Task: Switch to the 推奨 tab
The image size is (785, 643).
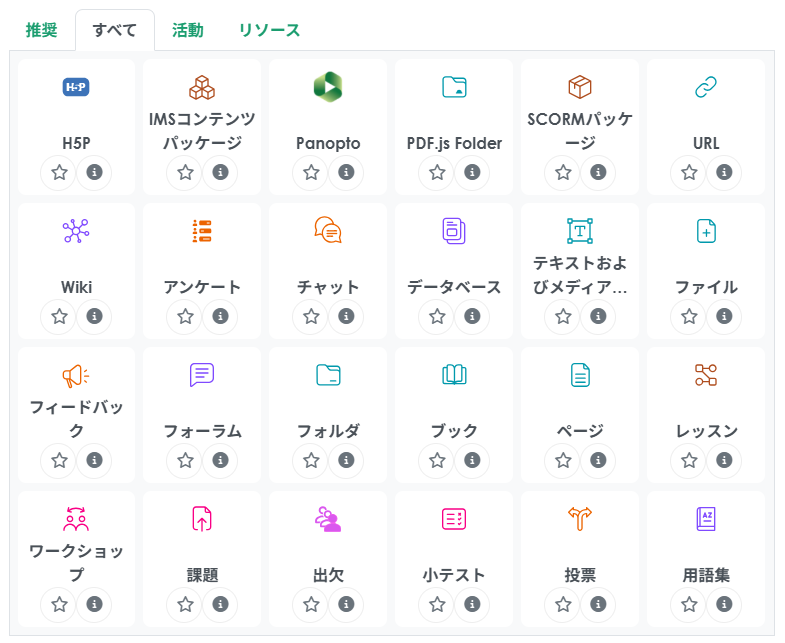Action: pos(42,30)
